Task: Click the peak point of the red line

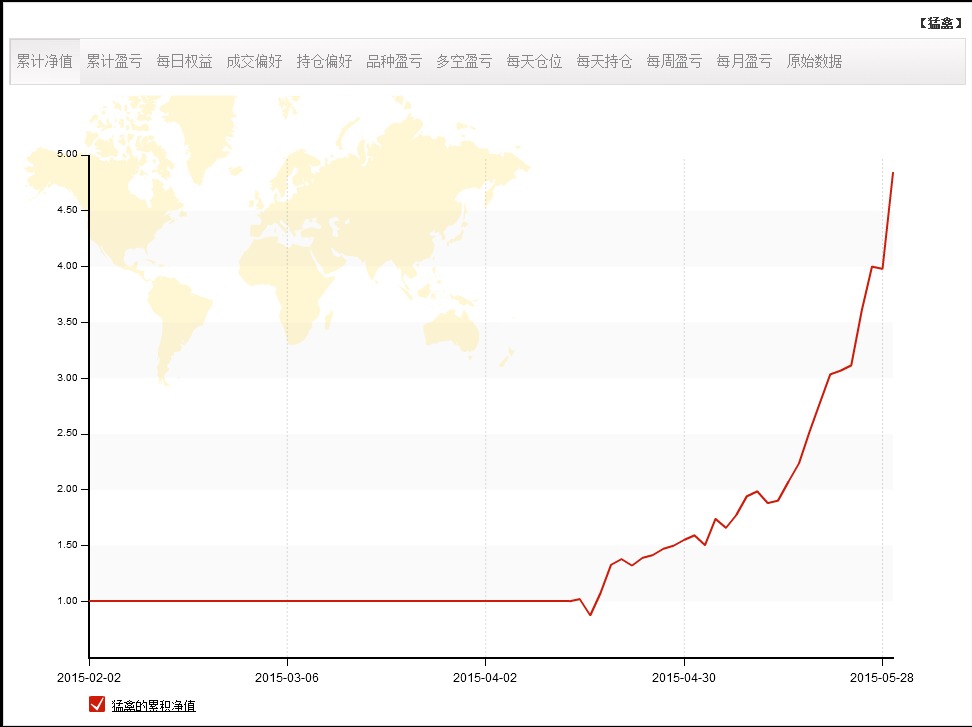Action: click(893, 173)
